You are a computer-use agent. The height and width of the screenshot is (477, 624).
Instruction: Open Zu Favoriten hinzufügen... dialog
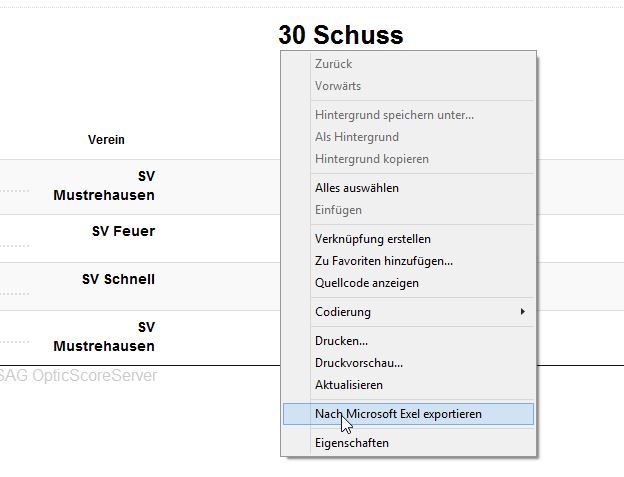pyautogui.click(x=383, y=261)
